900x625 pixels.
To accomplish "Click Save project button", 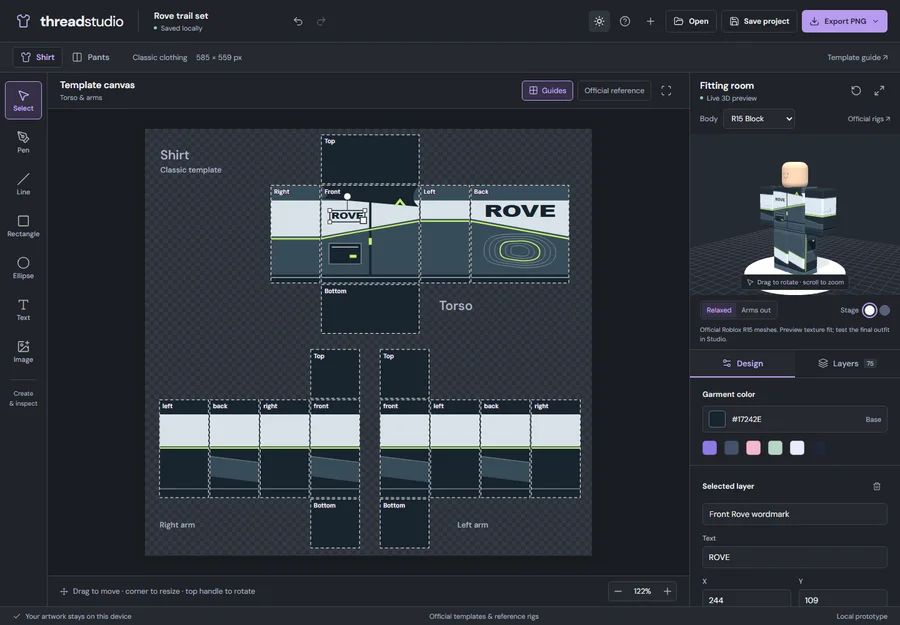I will tap(759, 21).
